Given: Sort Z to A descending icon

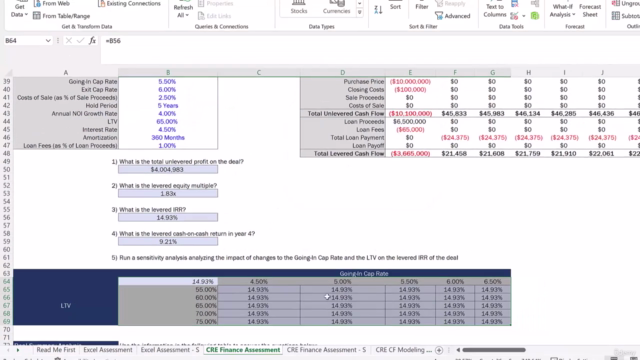Looking at the screenshot, I should tap(378, 10).
